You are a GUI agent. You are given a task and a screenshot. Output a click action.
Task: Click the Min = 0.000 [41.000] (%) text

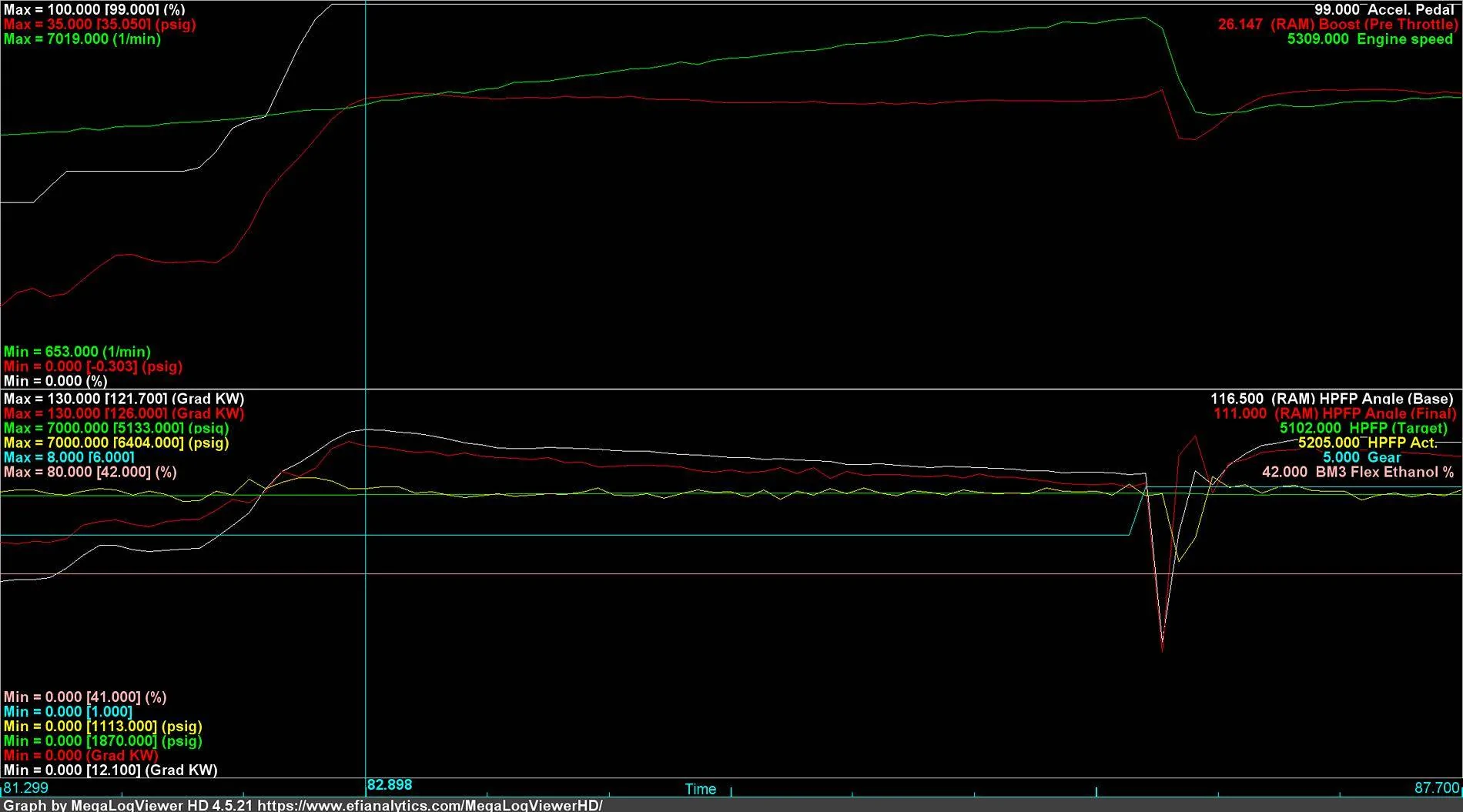coord(85,698)
